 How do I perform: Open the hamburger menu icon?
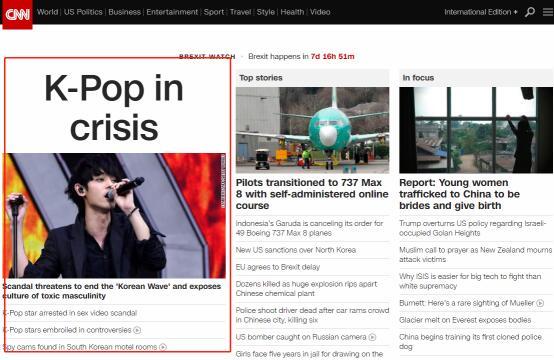[548, 12]
